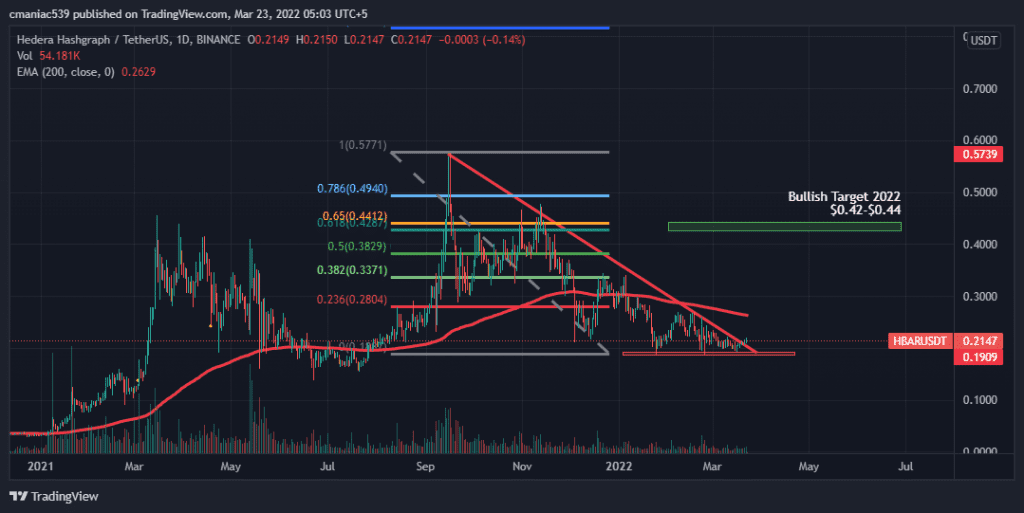Screen dimensions: 1024x513
Task: Click the publisher line cmaniac539 published on TradingView.com
Action: 188,14
